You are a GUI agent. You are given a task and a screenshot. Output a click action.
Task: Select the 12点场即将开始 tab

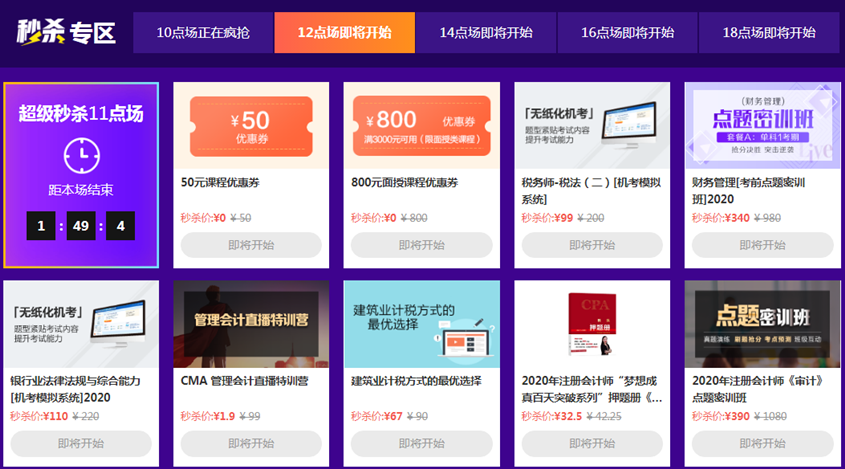point(345,32)
